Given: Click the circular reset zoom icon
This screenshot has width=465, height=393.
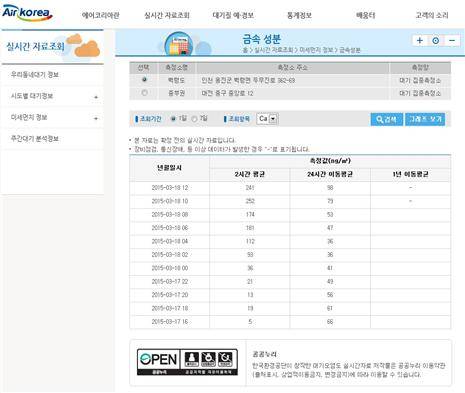Looking at the screenshot, I should [436, 41].
